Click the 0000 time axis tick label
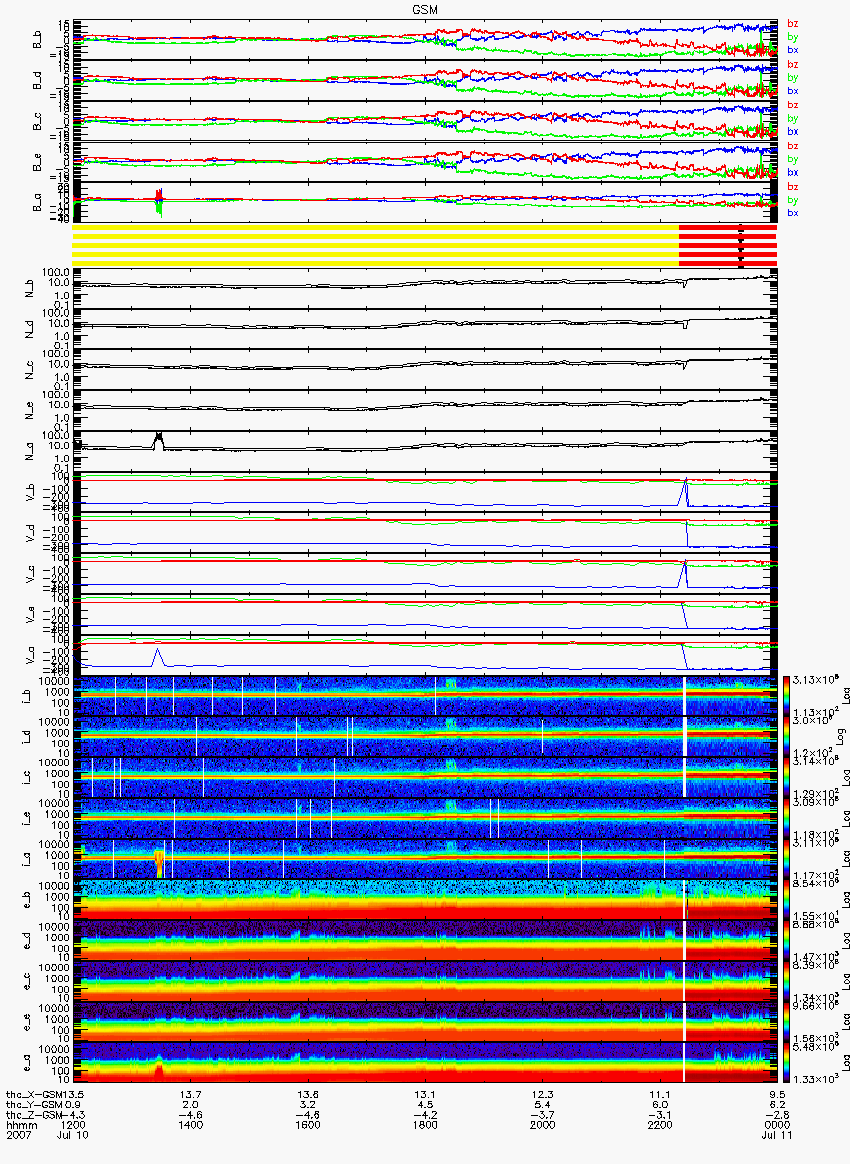The image size is (850, 1164). (777, 1125)
